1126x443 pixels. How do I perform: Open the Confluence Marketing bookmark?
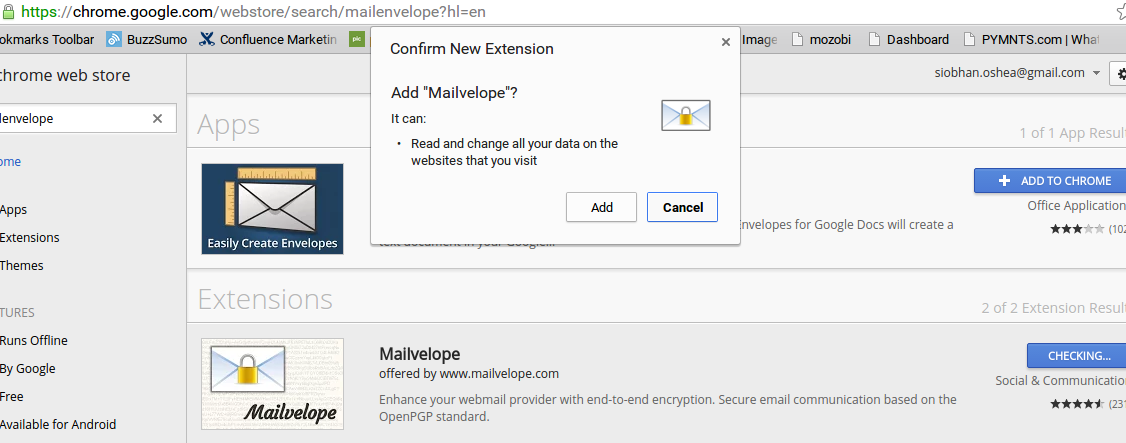coord(268,39)
